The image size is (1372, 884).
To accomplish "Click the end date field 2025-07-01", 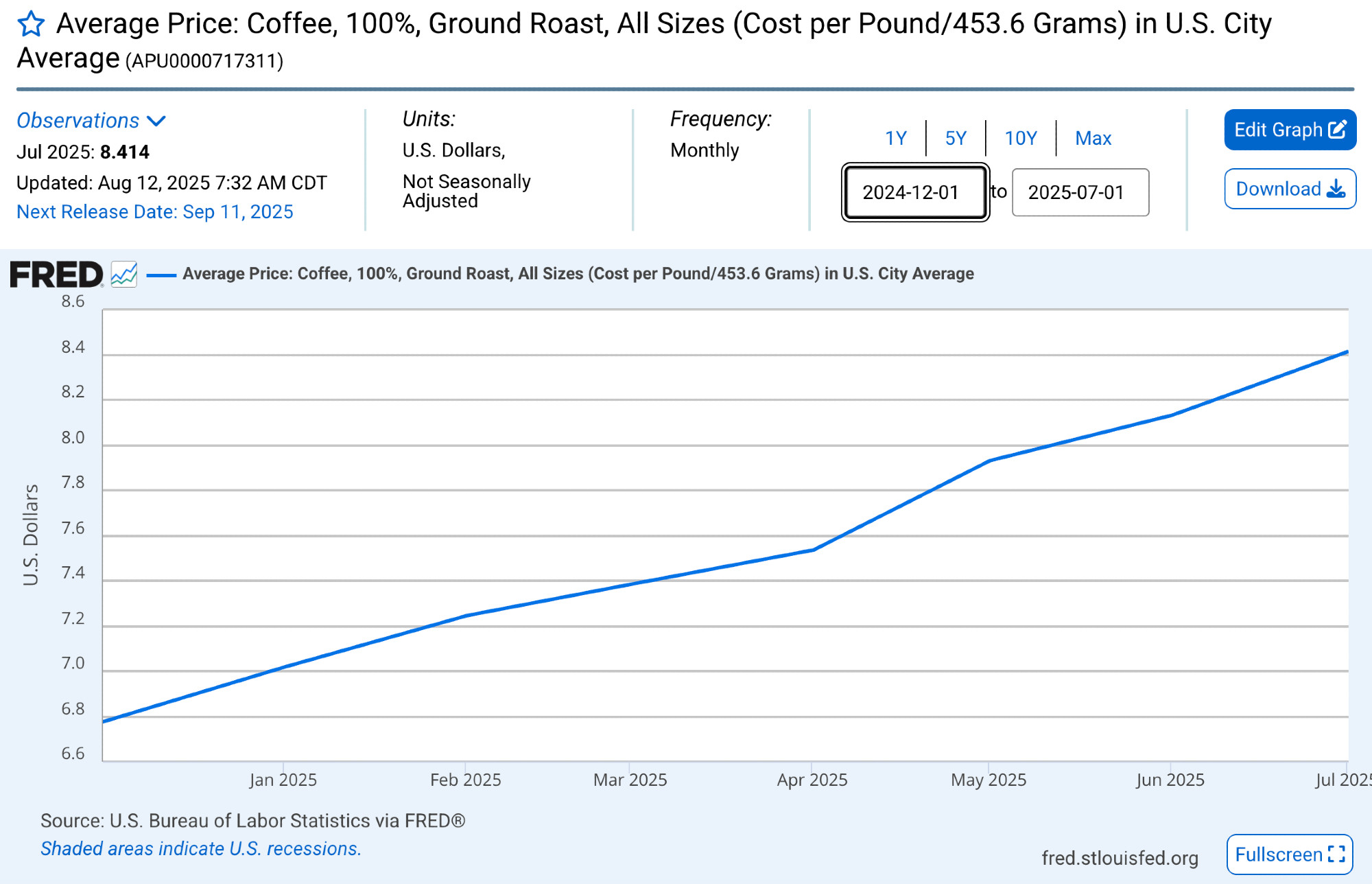I will click(1080, 192).
